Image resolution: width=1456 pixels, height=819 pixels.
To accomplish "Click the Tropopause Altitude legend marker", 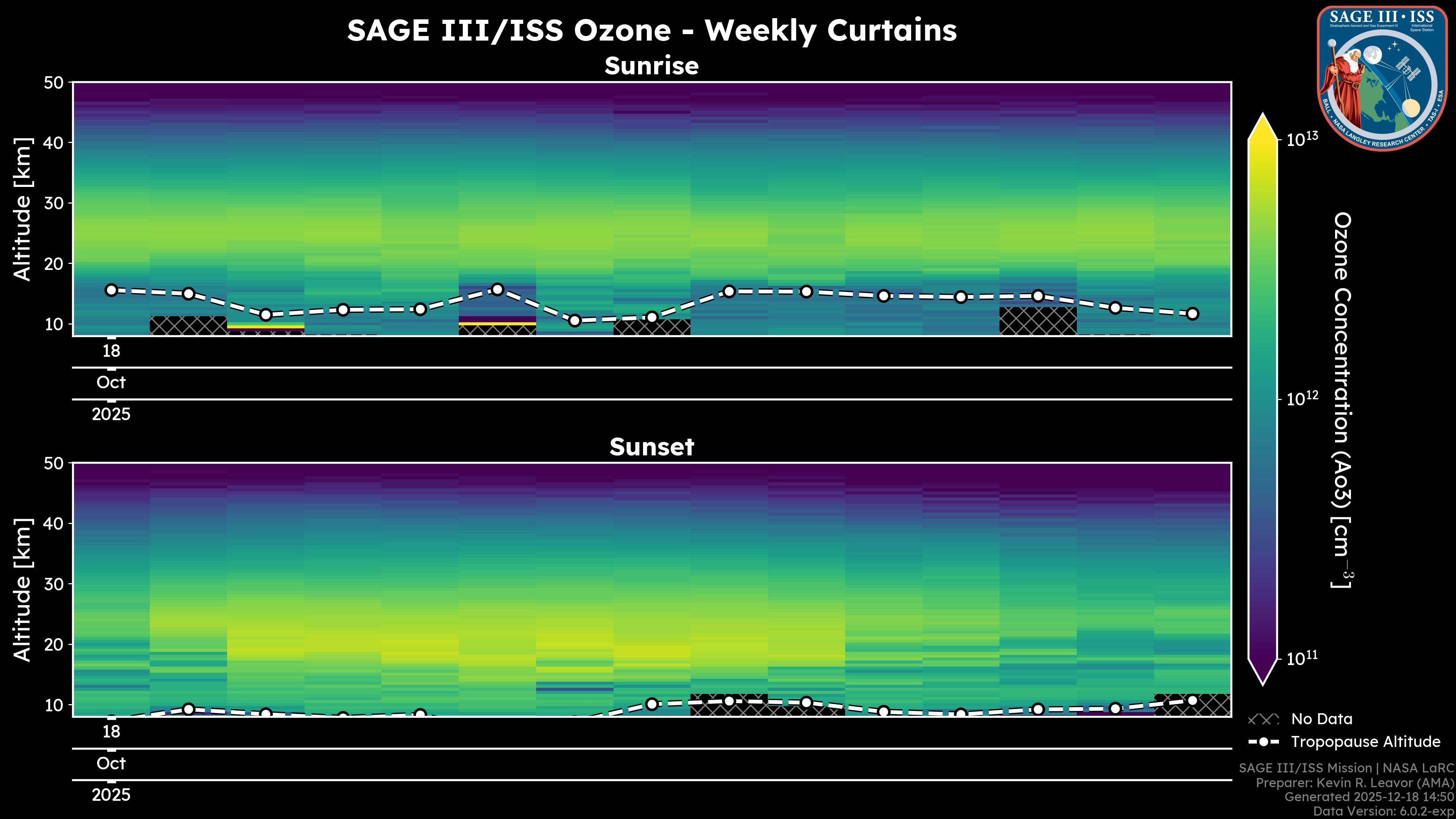I will pyautogui.click(x=1263, y=742).
